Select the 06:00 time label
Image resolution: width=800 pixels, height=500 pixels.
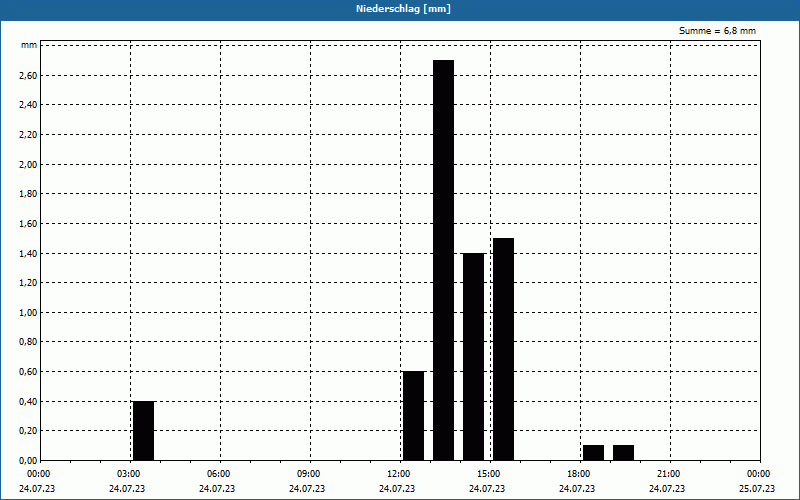pyautogui.click(x=219, y=474)
